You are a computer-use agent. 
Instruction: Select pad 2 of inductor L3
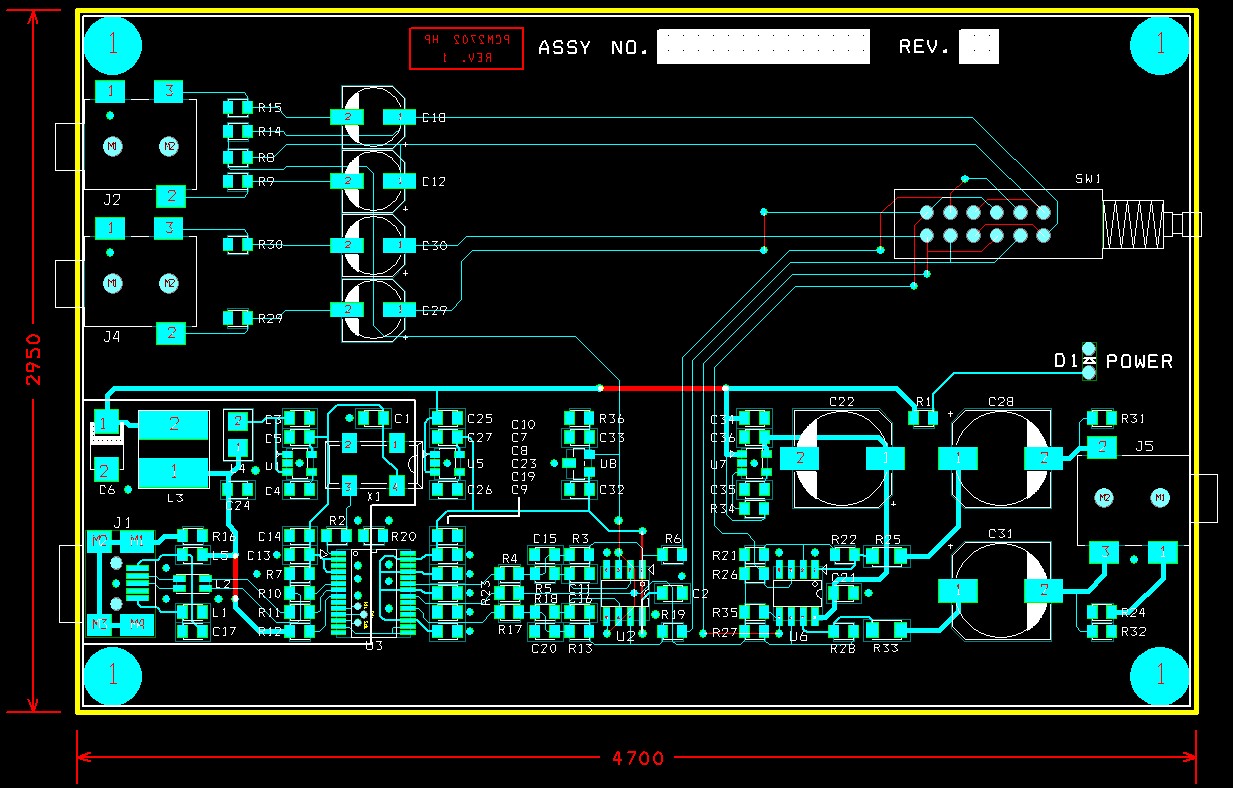174,424
